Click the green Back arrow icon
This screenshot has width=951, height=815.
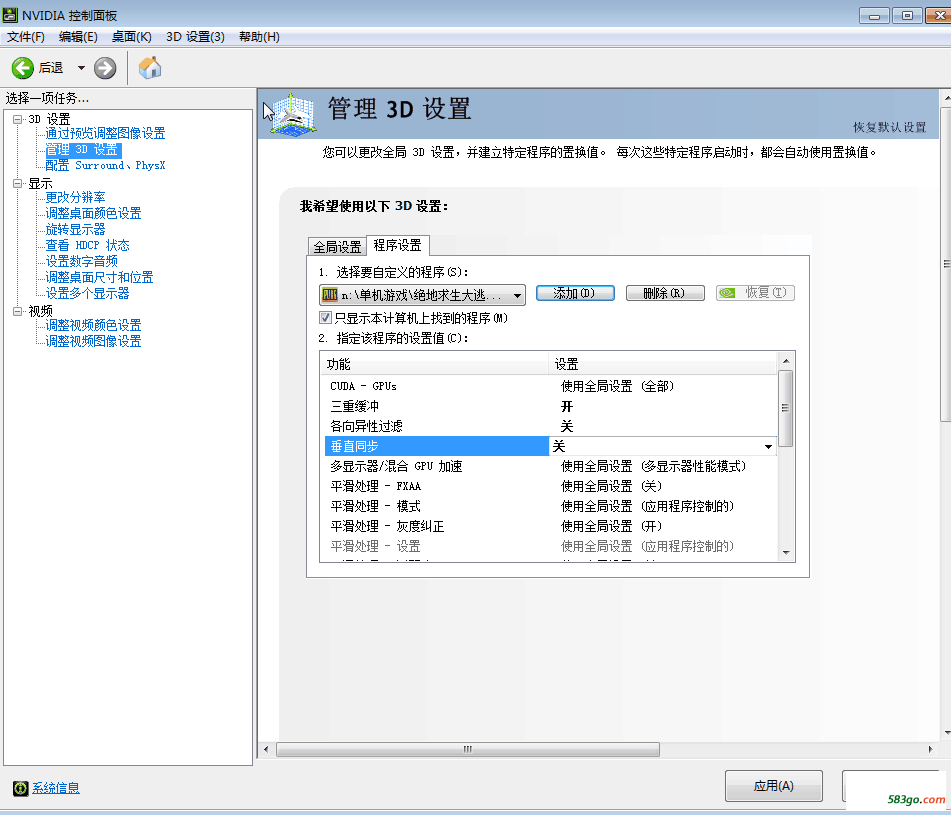coord(22,68)
